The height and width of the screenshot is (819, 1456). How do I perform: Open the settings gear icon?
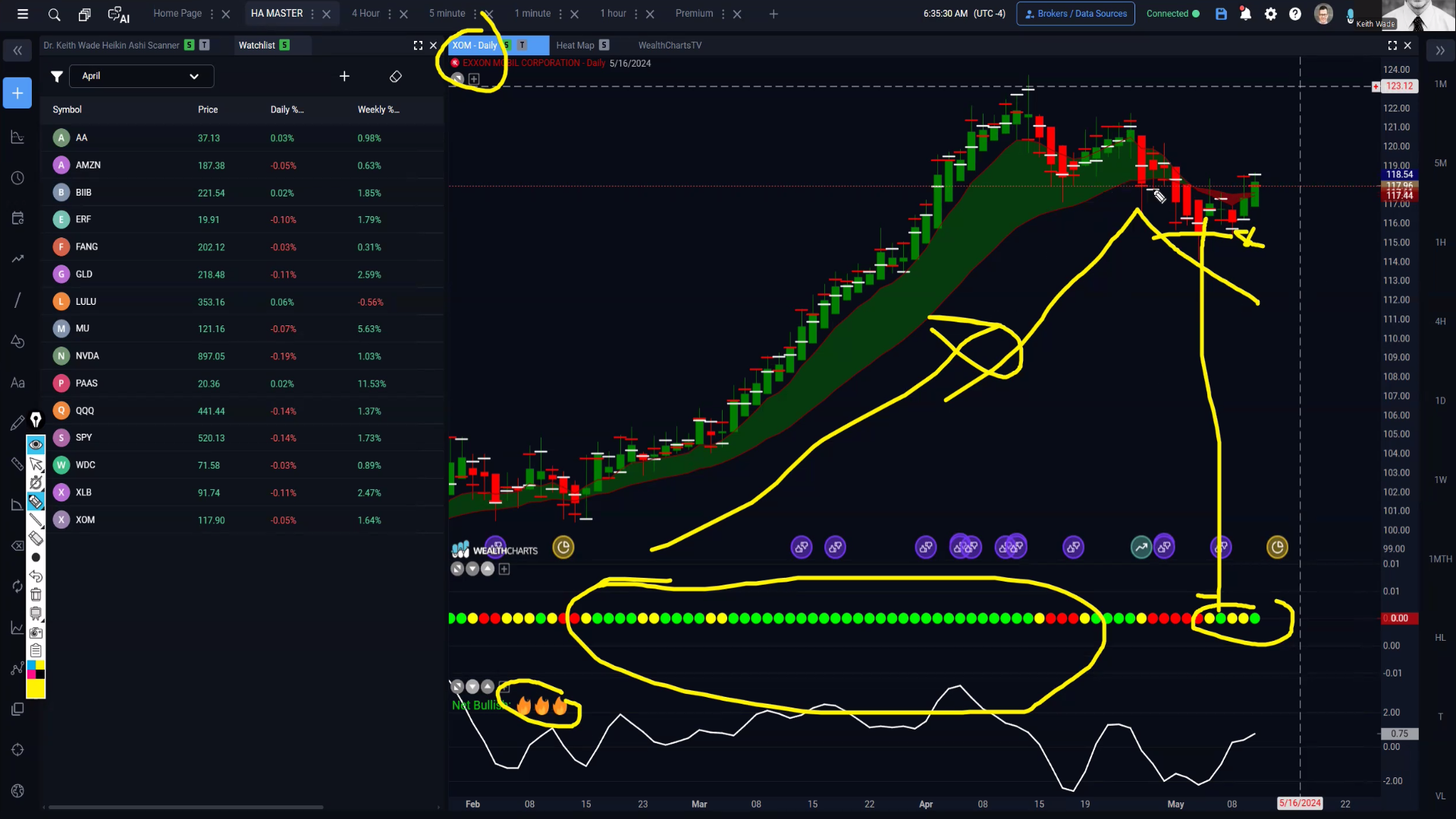[x=1271, y=14]
